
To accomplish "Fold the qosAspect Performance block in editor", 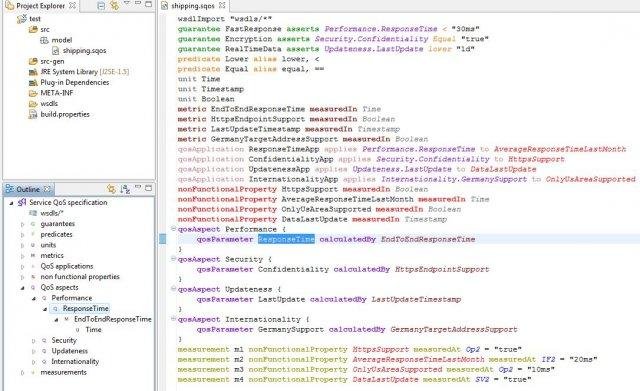I will (x=173, y=229).
